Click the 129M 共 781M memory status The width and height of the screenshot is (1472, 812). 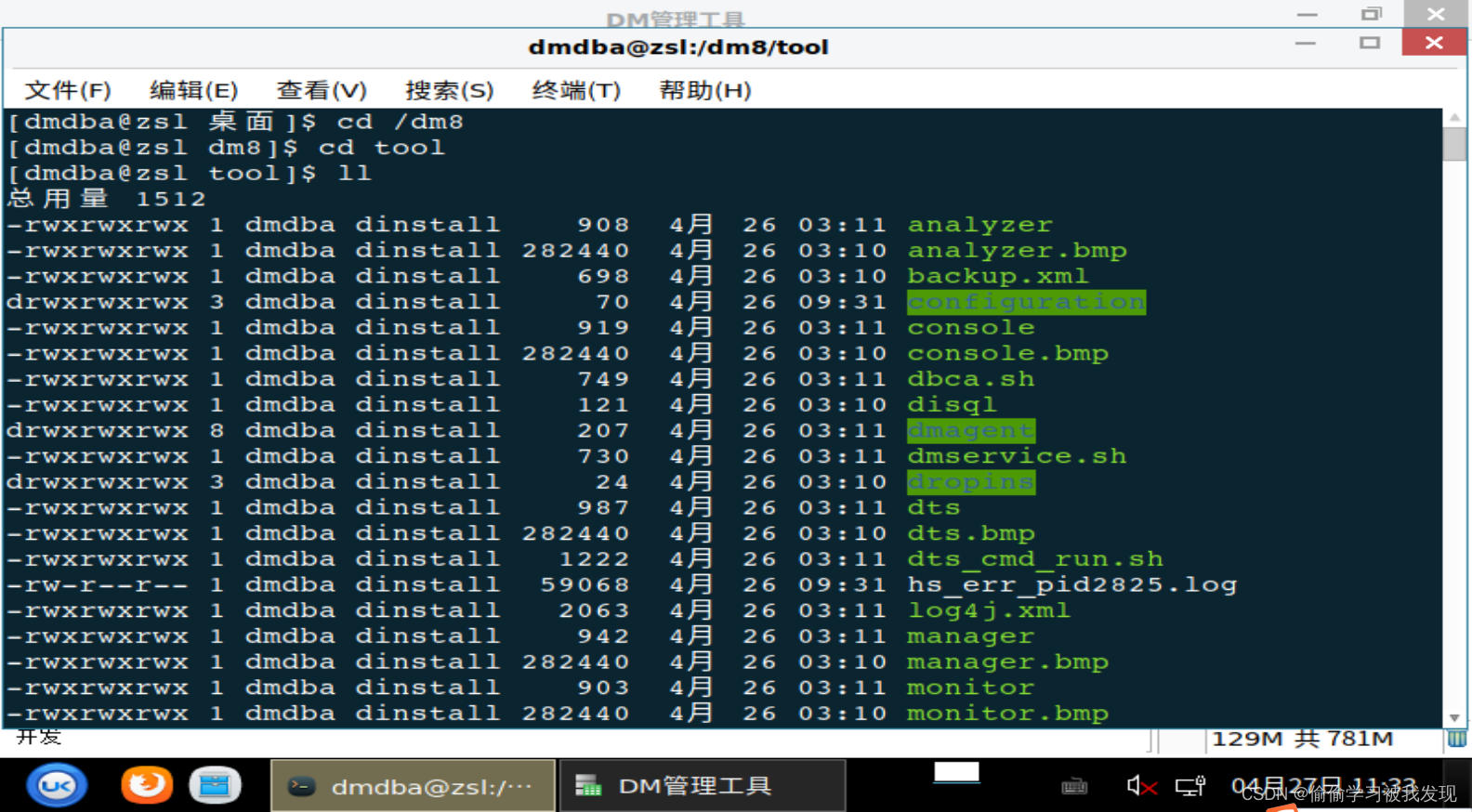(x=1302, y=739)
